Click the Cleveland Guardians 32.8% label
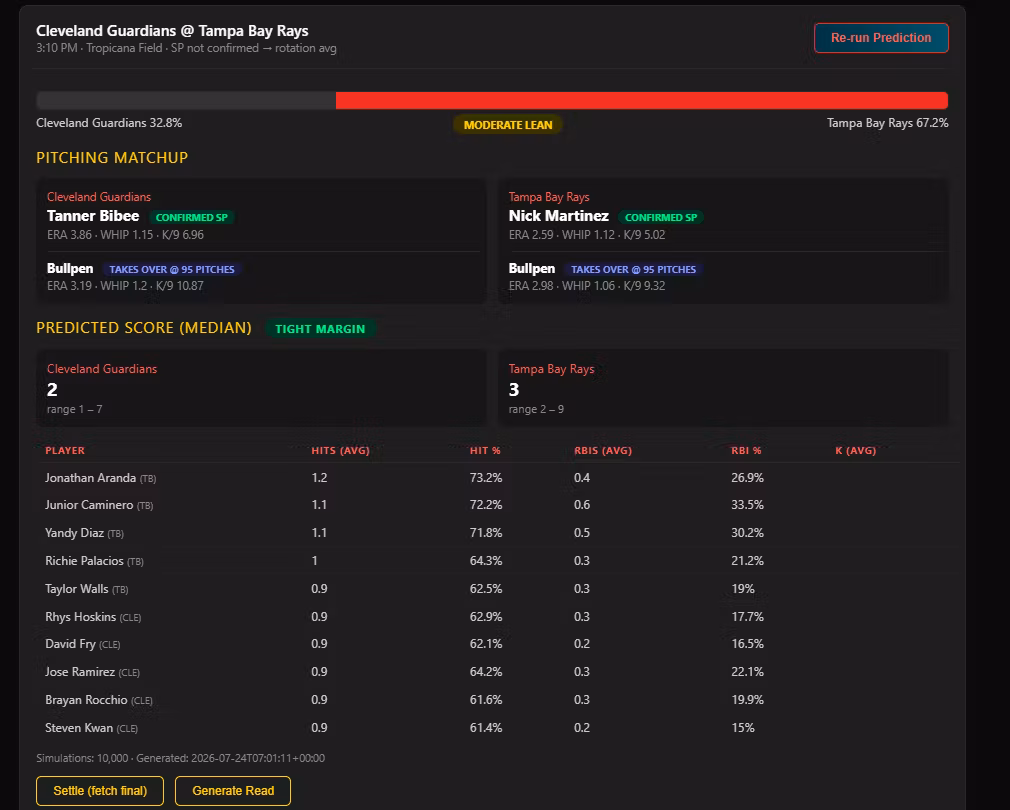Screen dimensions: 1010x810 [109, 123]
